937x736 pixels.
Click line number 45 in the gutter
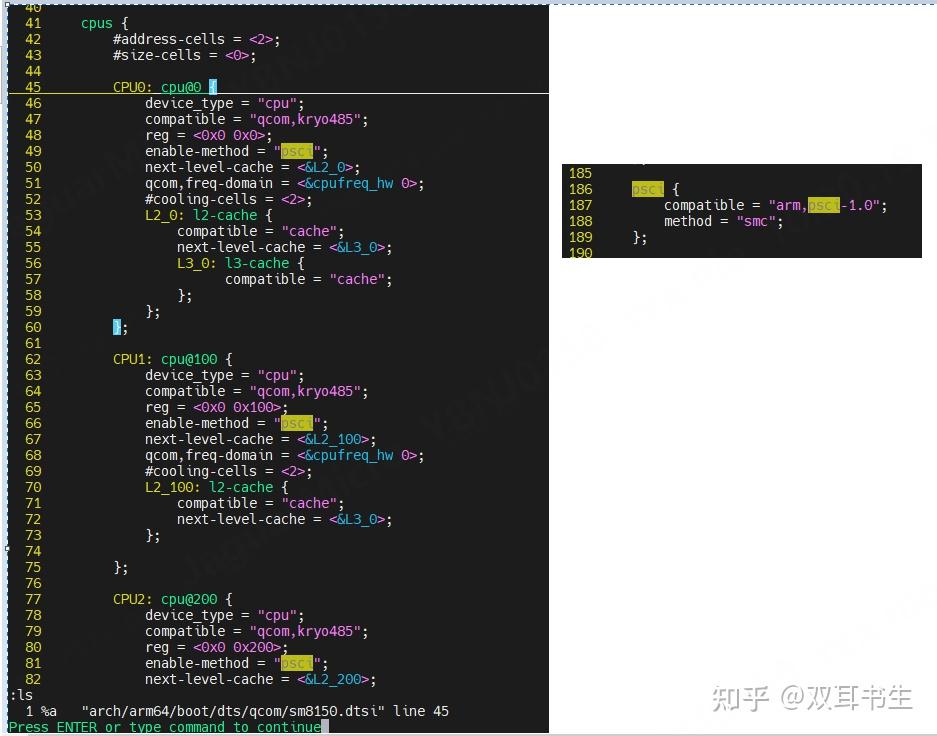click(33, 87)
